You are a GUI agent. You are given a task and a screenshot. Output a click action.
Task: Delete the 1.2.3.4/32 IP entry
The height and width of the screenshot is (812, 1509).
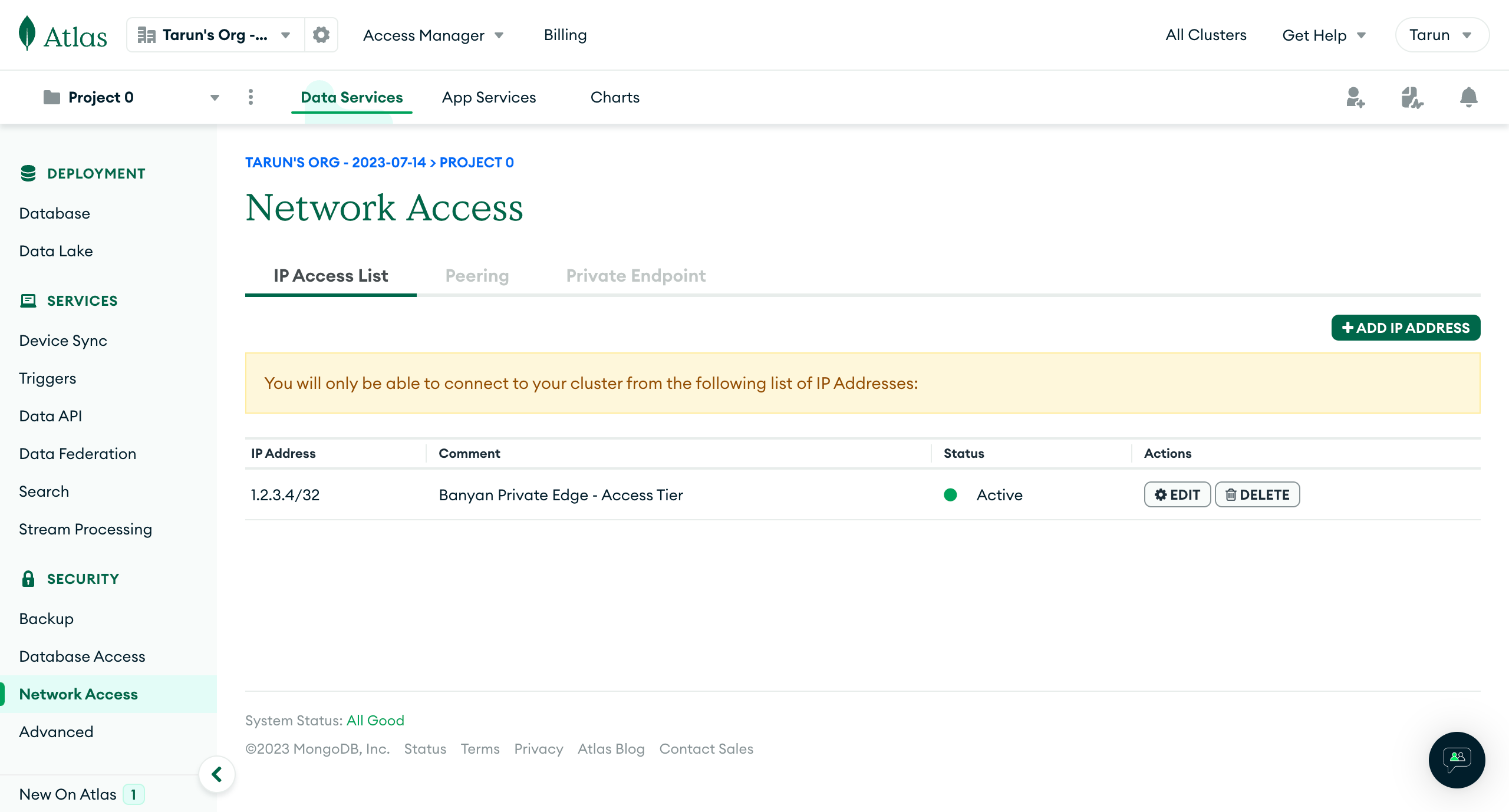(1257, 494)
